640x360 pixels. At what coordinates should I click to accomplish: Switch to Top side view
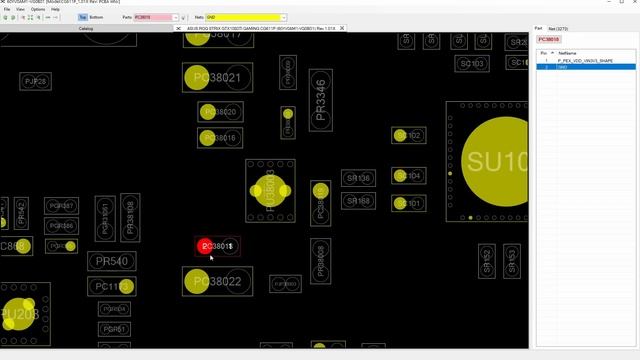(83, 17)
